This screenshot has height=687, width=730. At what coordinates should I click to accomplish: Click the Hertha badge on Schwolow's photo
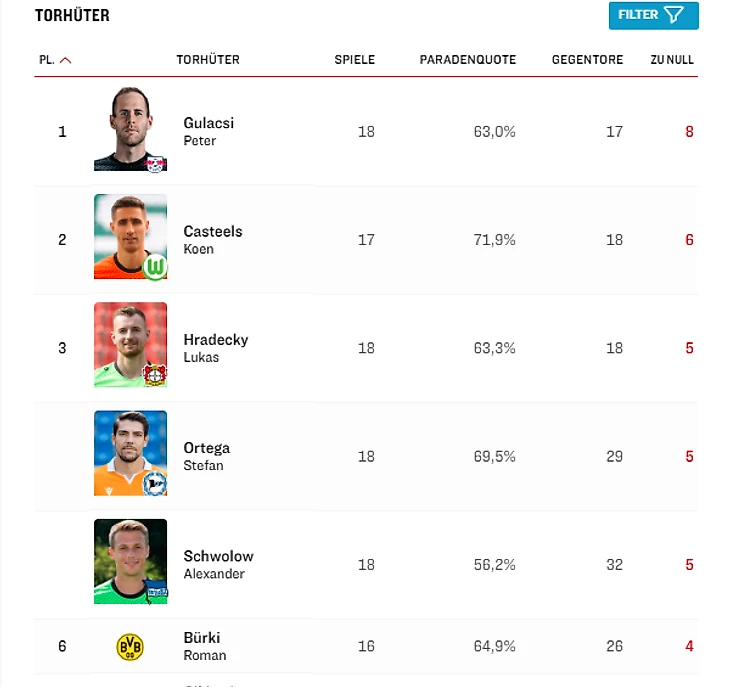click(155, 593)
